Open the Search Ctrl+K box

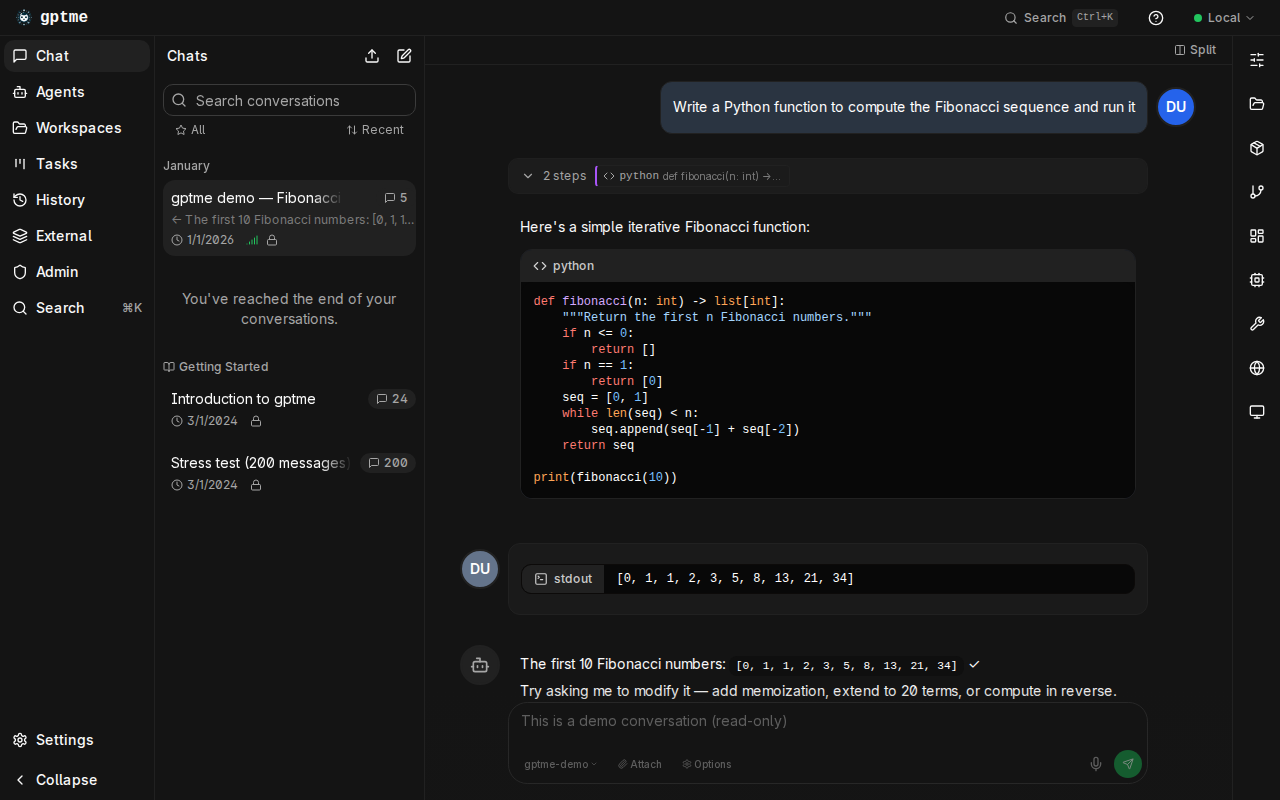coord(1061,17)
